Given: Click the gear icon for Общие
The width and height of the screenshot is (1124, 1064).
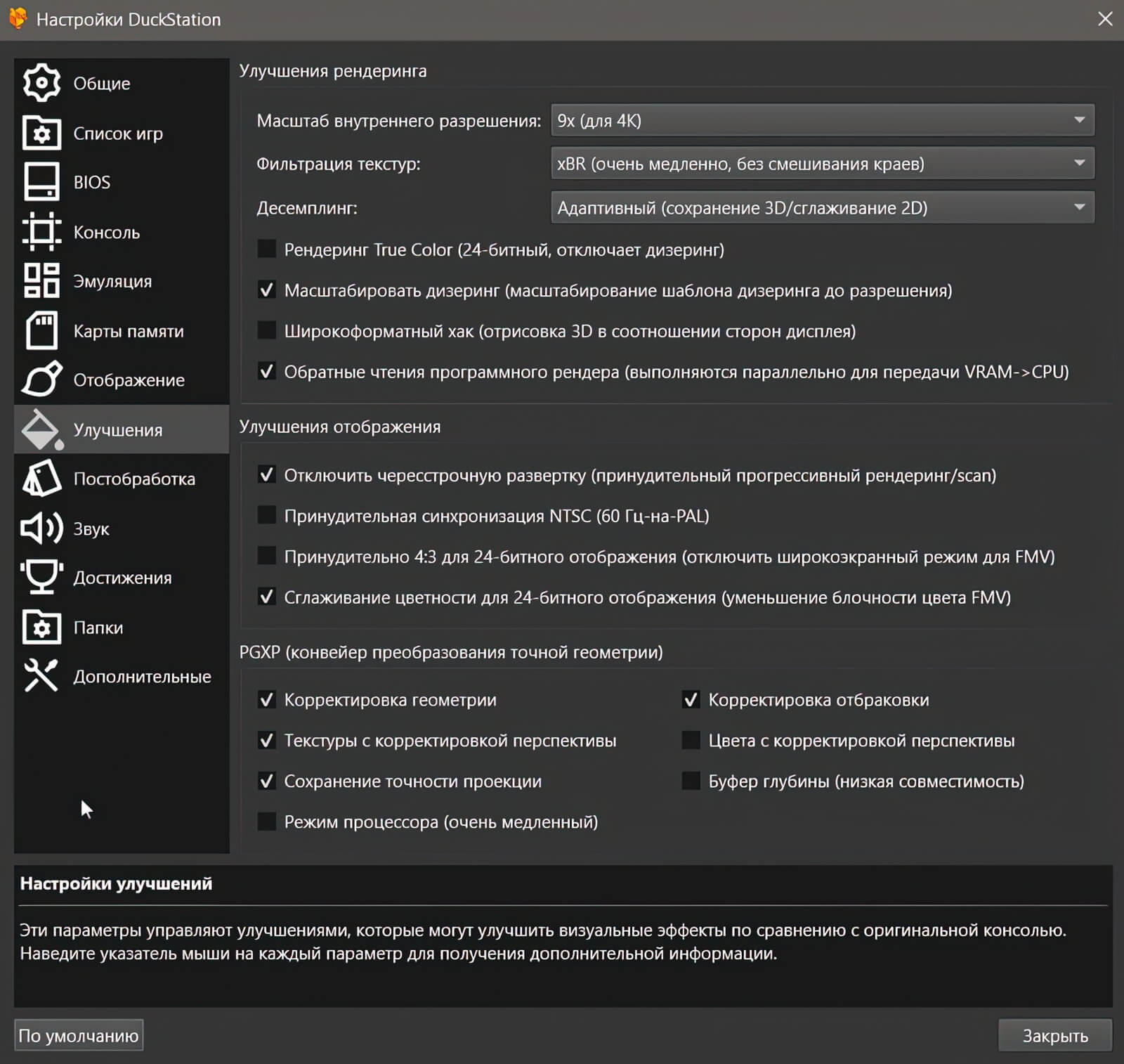Looking at the screenshot, I should pos(41,83).
